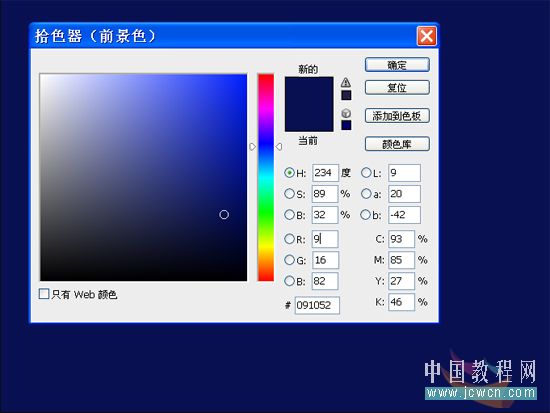The width and height of the screenshot is (550, 413).
Task: Enable the 只有 Web 颜色 checkbox
Action: [44, 294]
